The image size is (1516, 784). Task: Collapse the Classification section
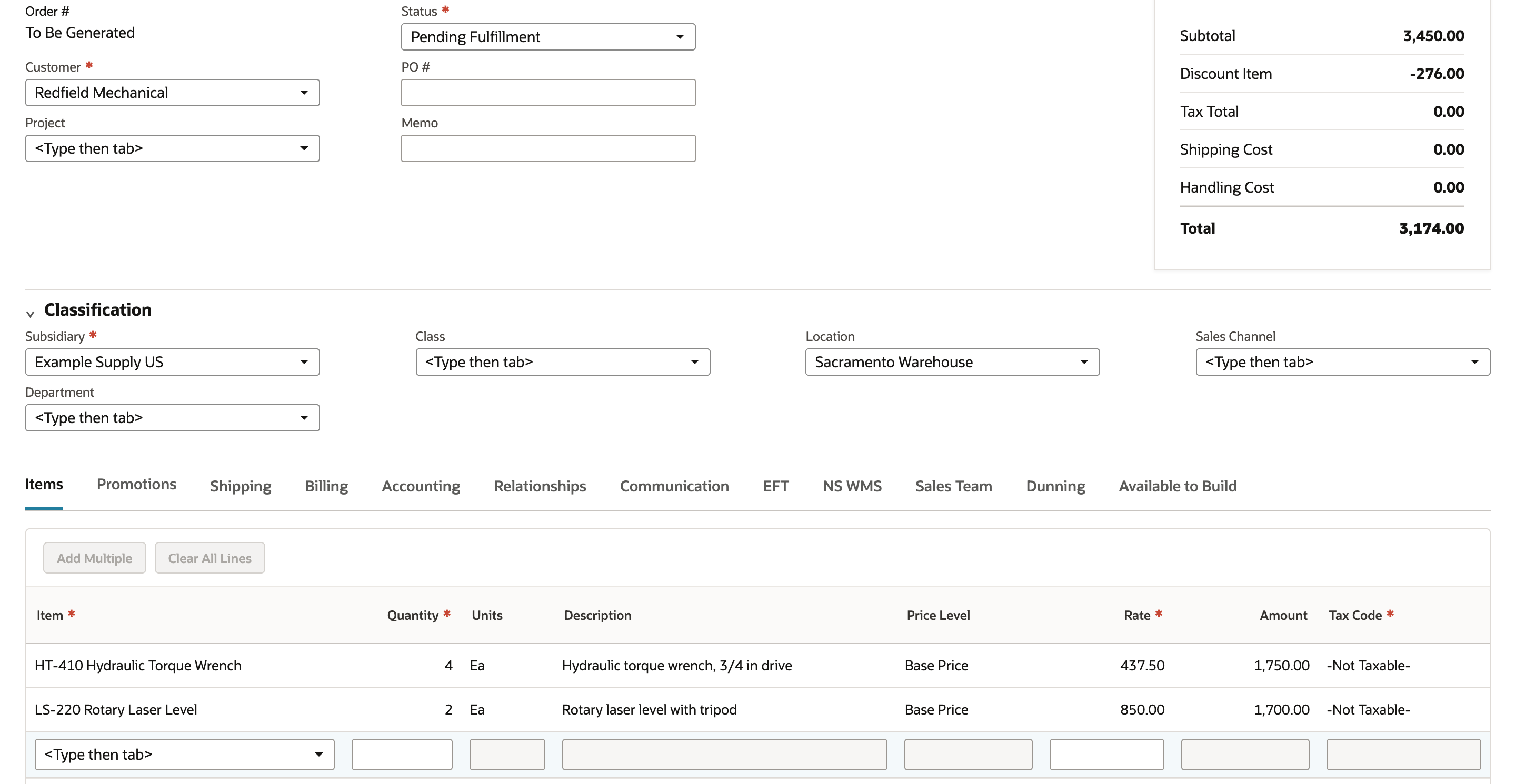pos(30,314)
